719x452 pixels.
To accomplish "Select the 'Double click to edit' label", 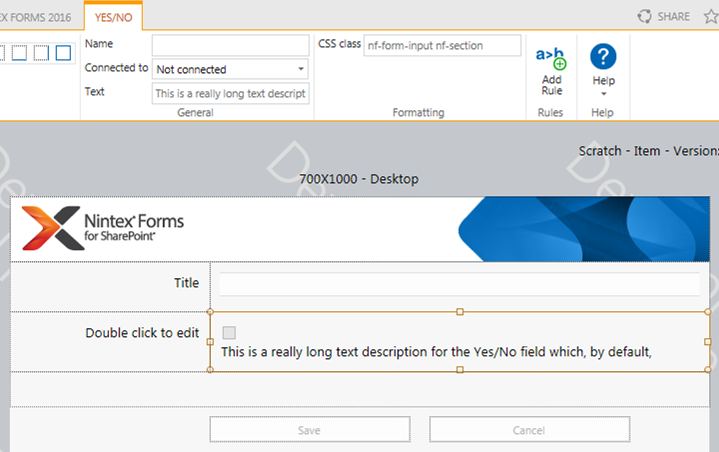I will pyautogui.click(x=142, y=333).
